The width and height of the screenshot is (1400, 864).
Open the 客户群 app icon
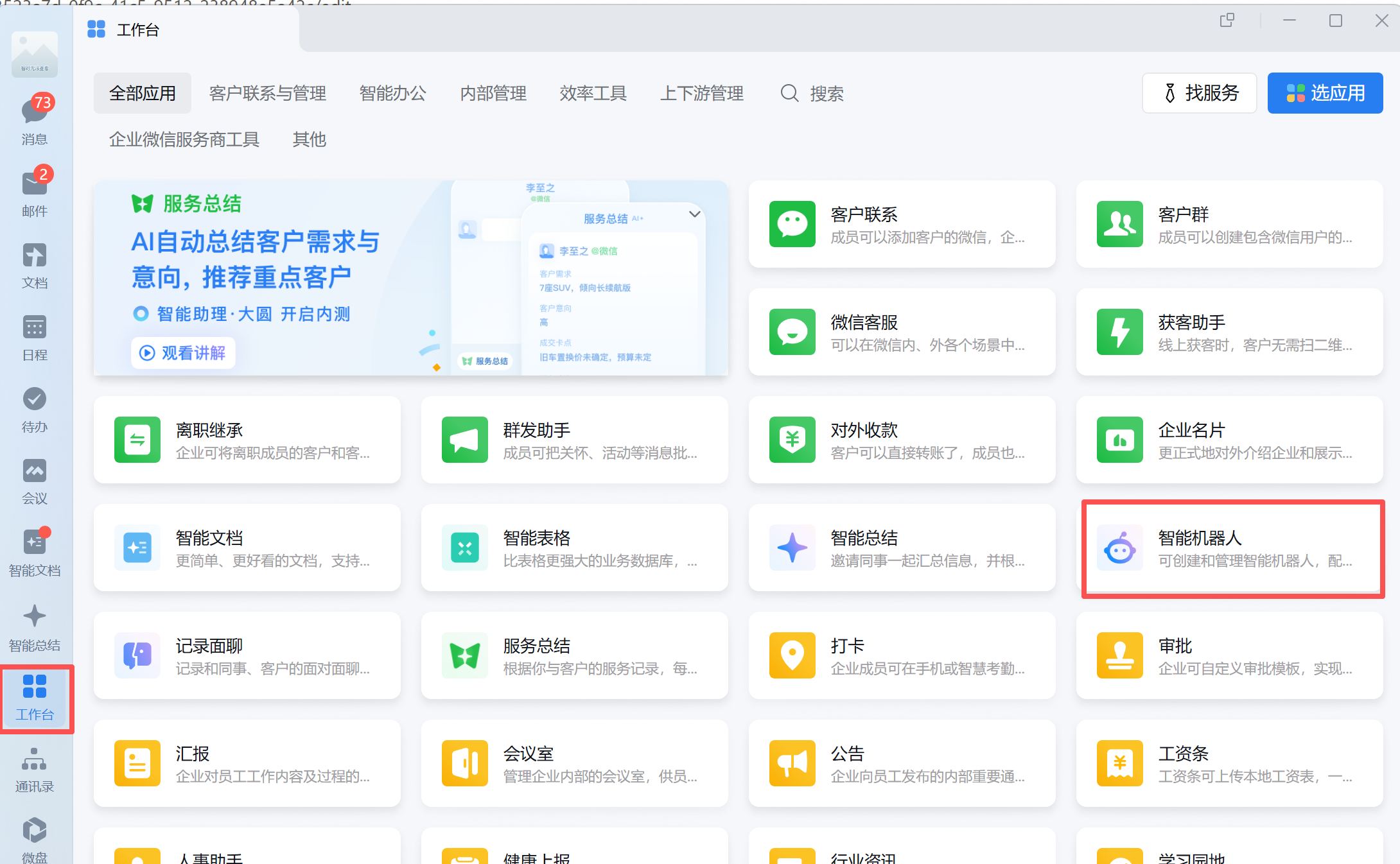tap(1120, 224)
